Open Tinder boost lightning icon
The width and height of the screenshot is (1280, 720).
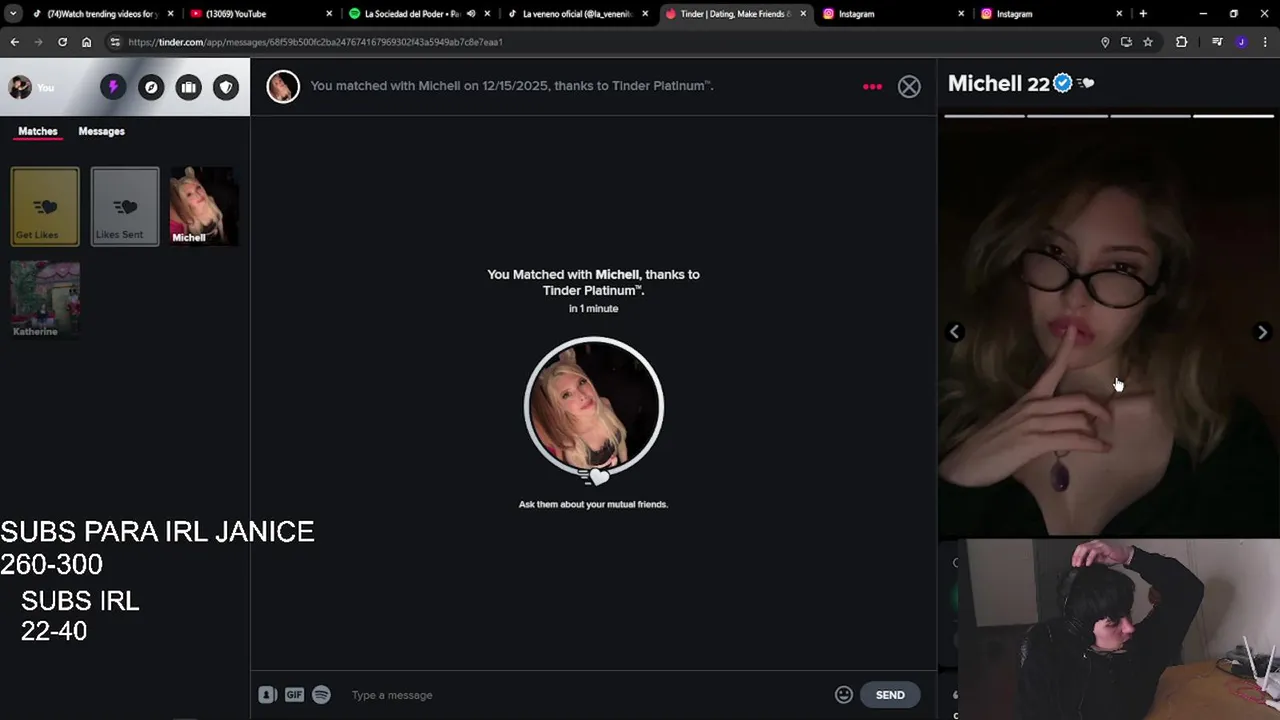click(113, 87)
